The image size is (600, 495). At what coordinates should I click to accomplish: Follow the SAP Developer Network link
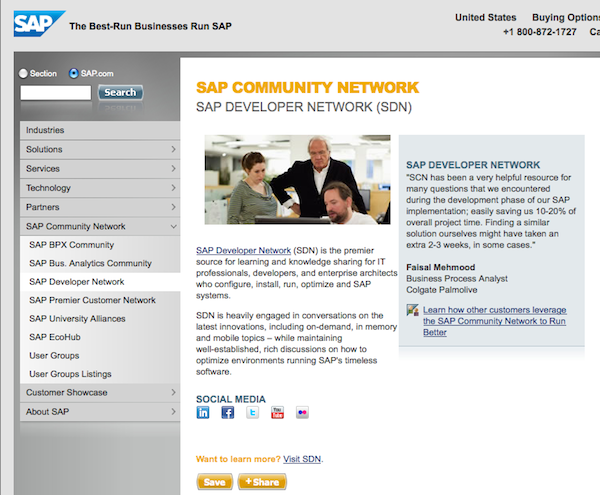243,251
